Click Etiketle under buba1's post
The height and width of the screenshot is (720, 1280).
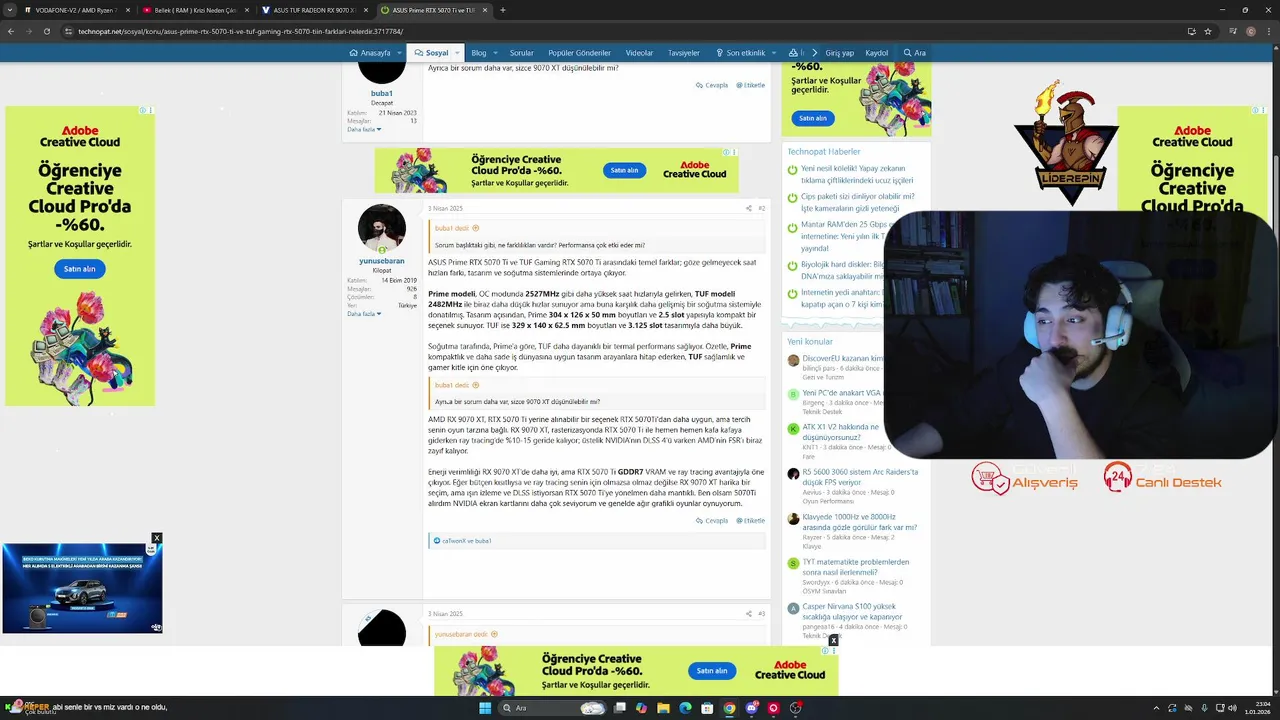(751, 85)
